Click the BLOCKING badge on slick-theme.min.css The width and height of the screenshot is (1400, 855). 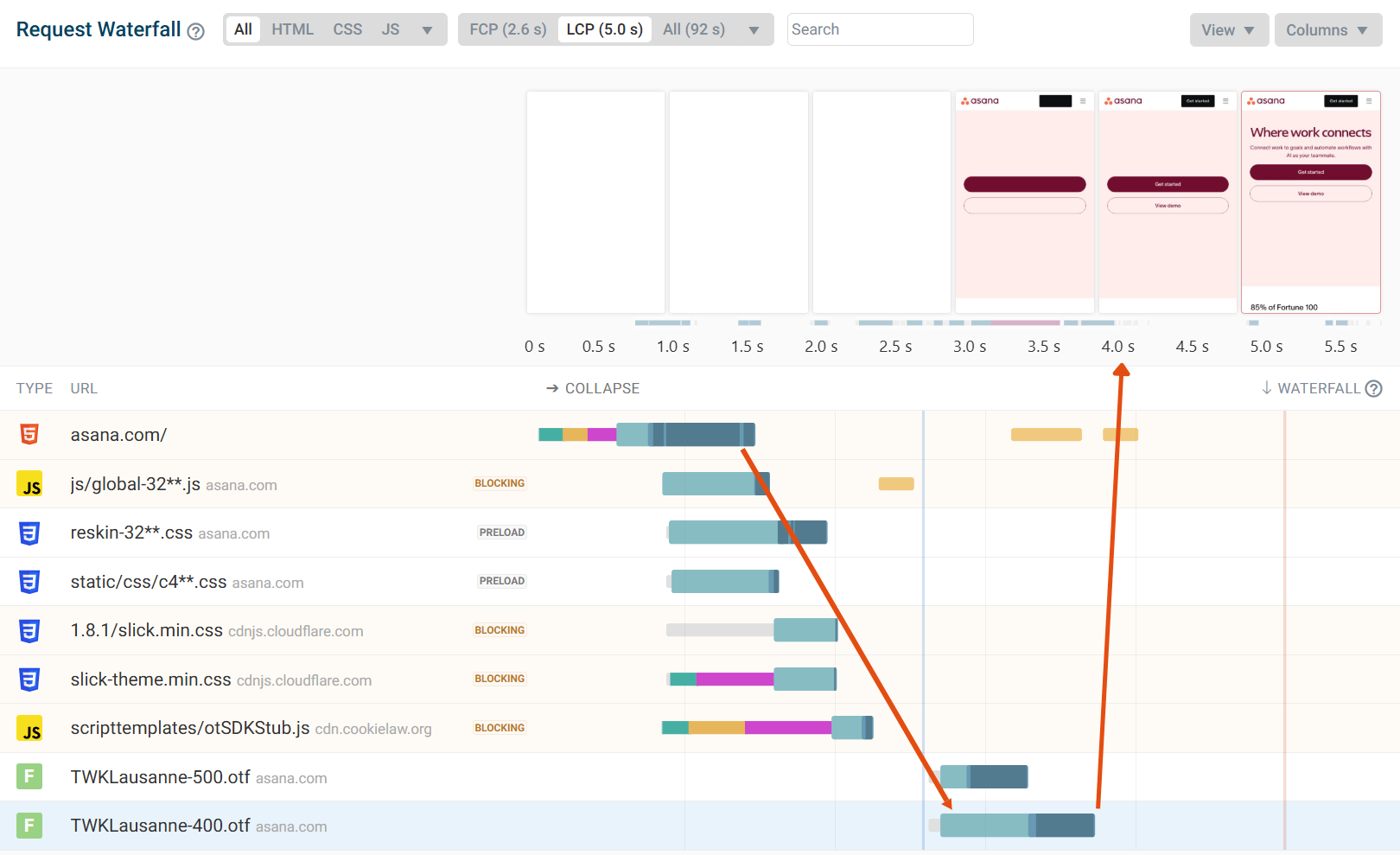point(500,679)
